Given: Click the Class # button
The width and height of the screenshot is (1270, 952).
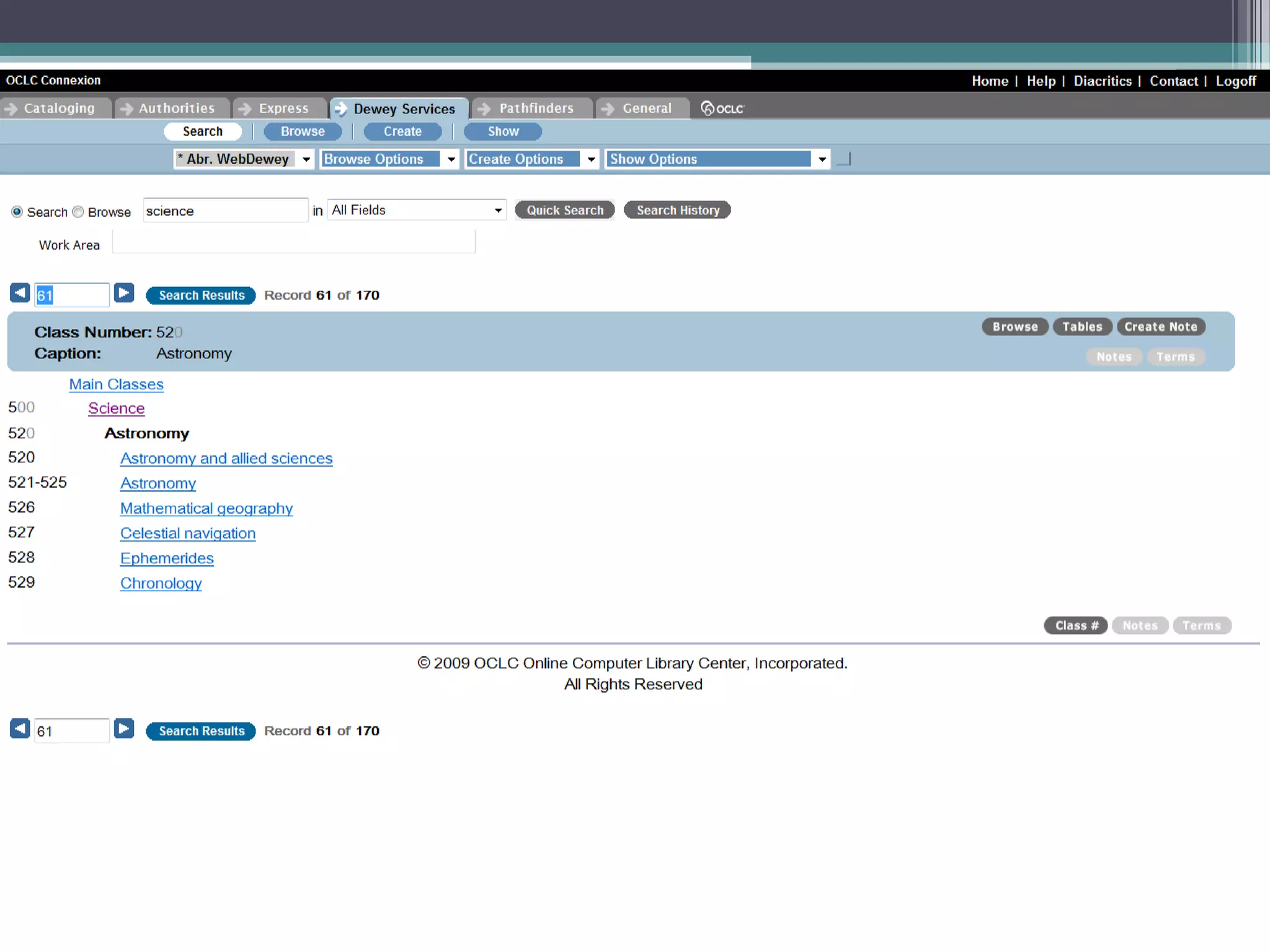Looking at the screenshot, I should [x=1076, y=625].
